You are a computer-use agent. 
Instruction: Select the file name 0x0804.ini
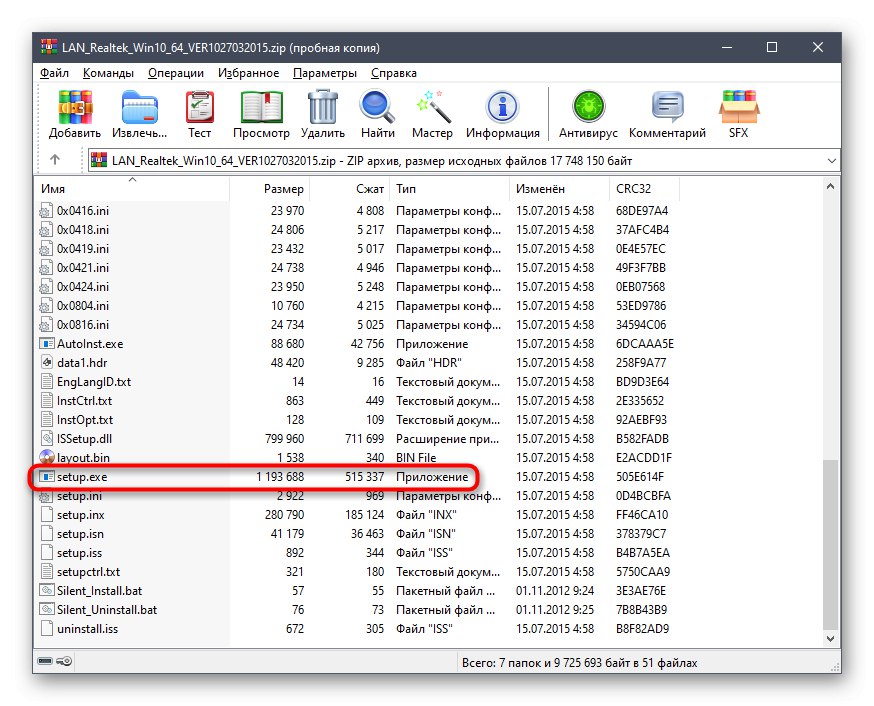(83, 305)
